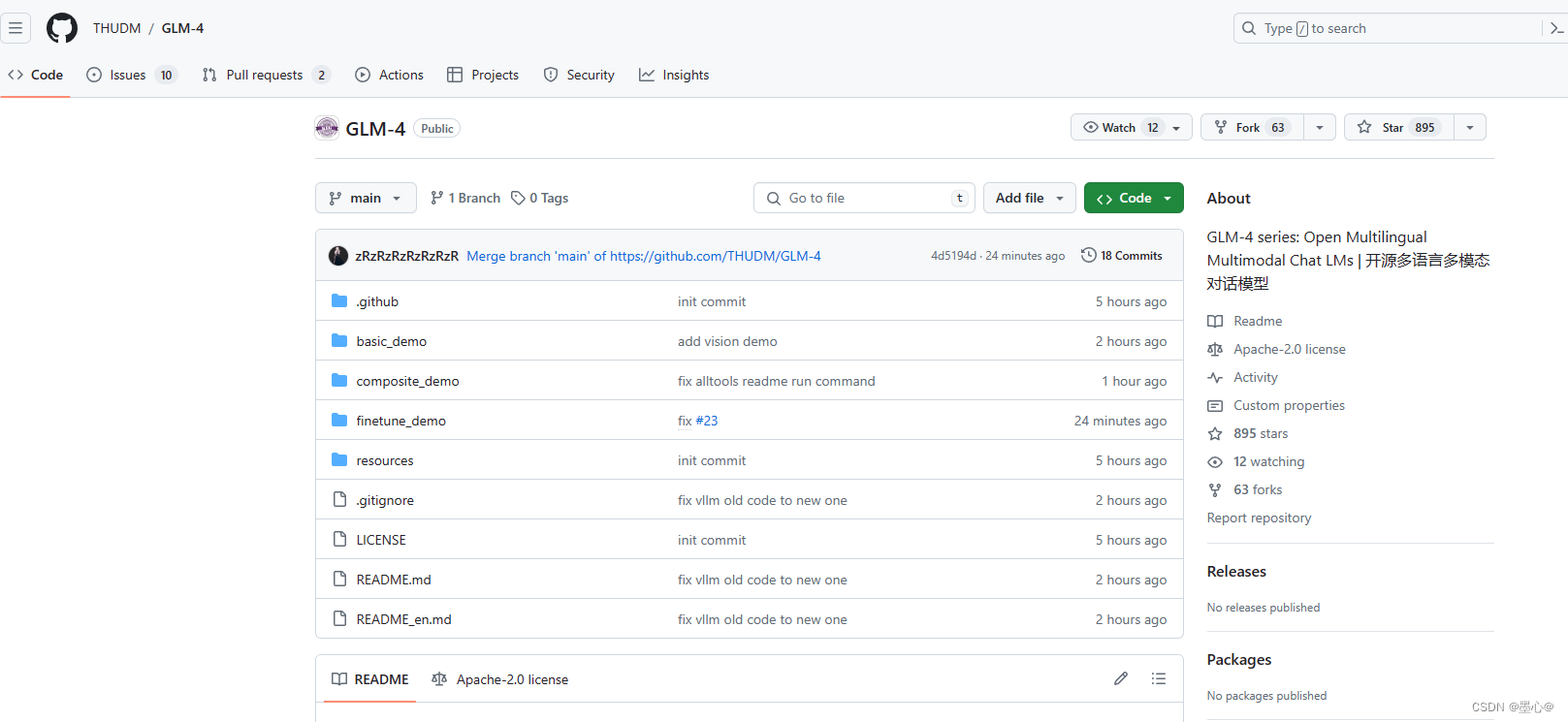Click the fork icon beside 63 forks
The height and width of the screenshot is (722, 1568).
coord(1215,490)
